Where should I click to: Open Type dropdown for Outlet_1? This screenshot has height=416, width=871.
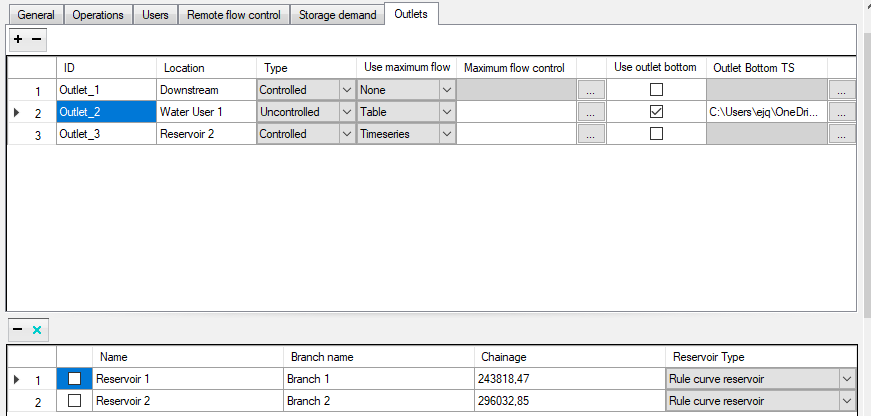pyautogui.click(x=347, y=90)
